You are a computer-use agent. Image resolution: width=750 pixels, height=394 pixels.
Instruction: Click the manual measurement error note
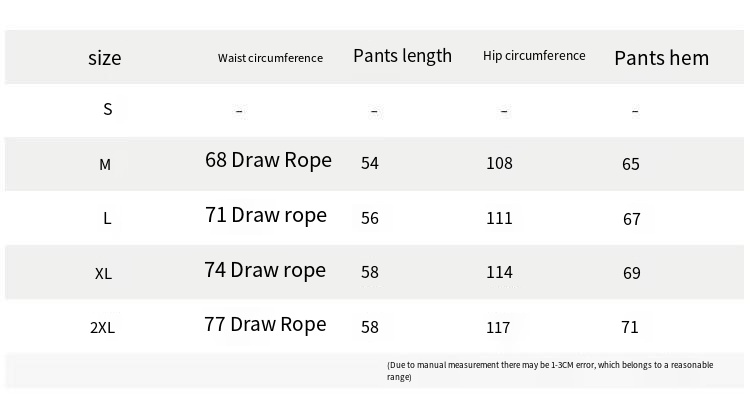pos(550,371)
